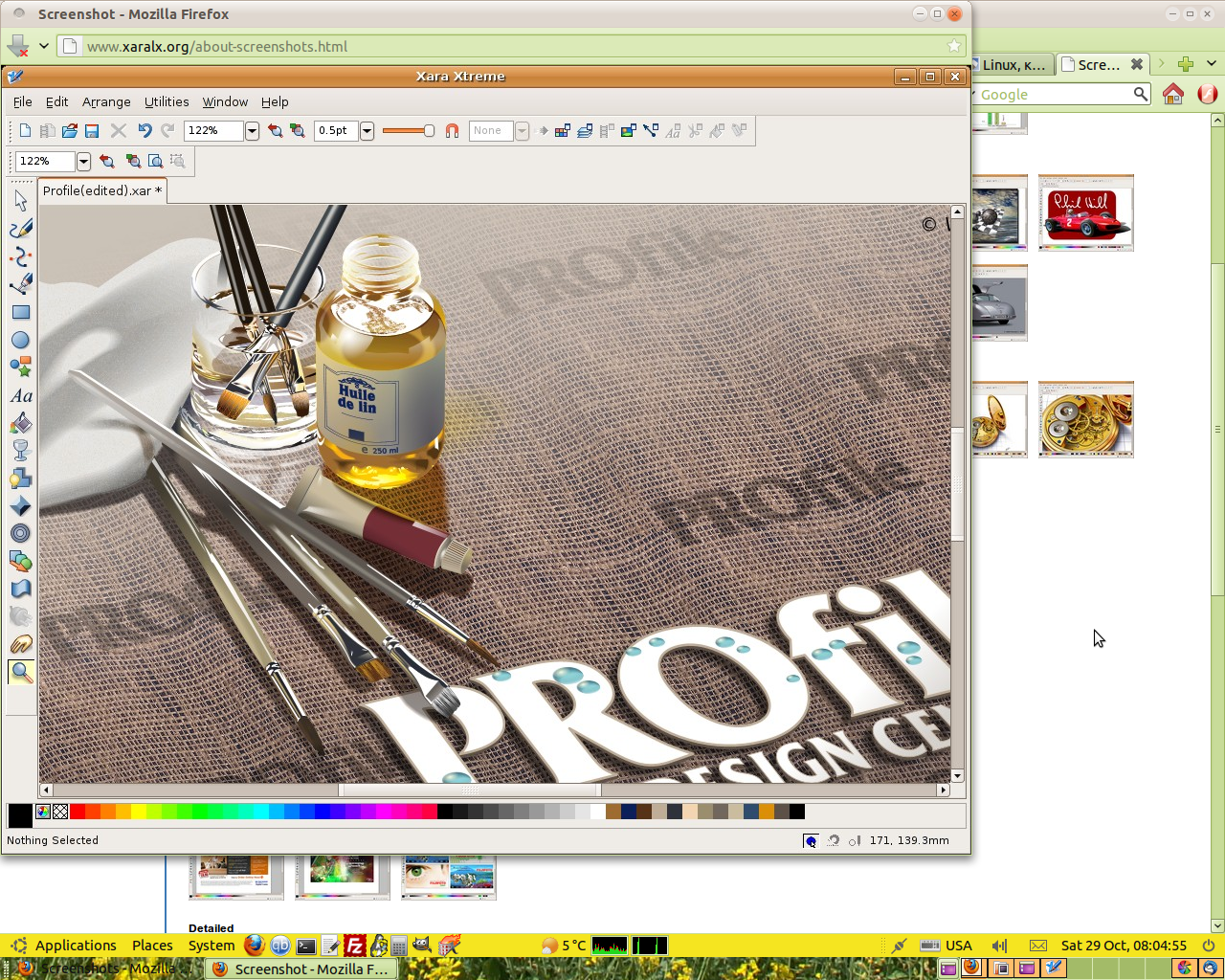Open the second-row 122% zoom dropdown
1225x980 pixels.
tap(83, 162)
